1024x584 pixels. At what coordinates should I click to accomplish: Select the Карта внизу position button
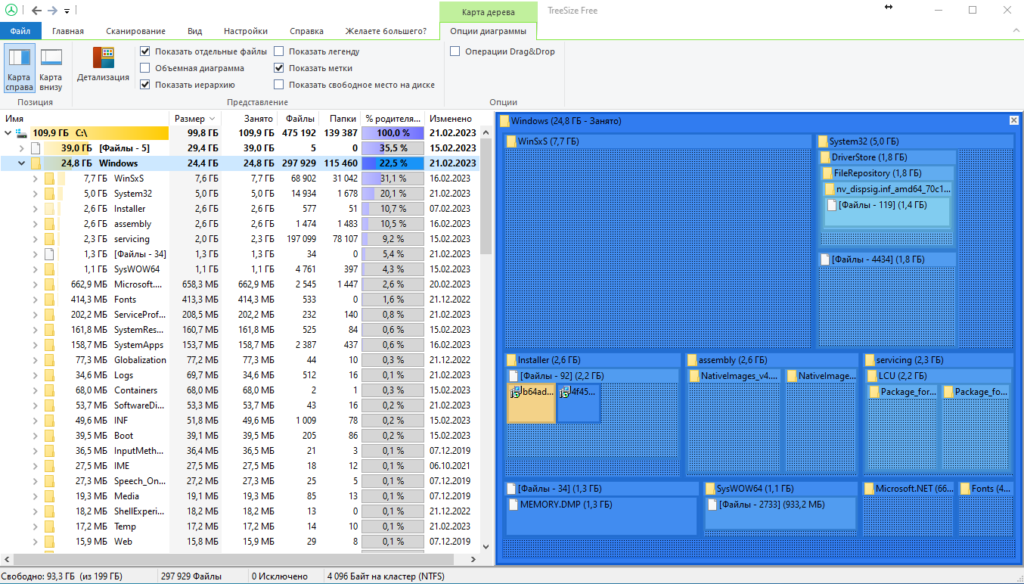point(51,69)
